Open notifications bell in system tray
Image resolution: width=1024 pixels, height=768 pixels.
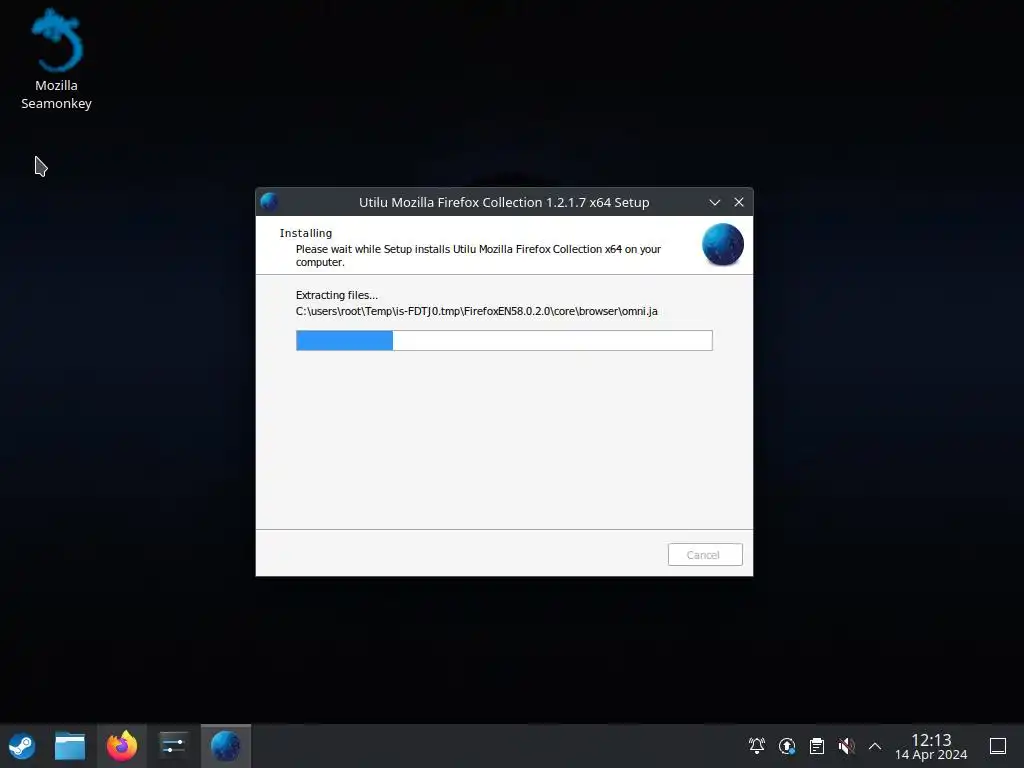(757, 746)
